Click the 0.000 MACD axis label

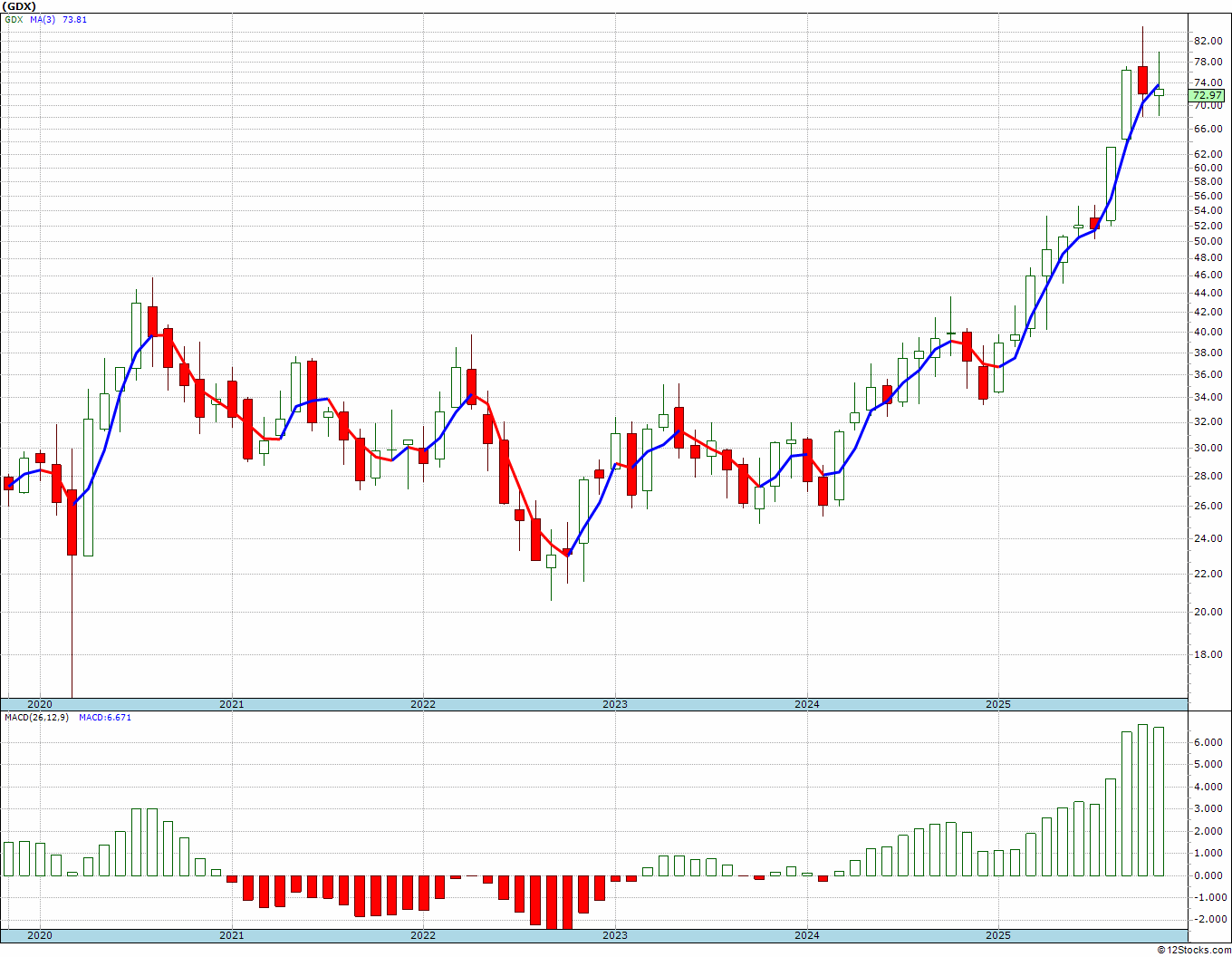pos(1210,875)
